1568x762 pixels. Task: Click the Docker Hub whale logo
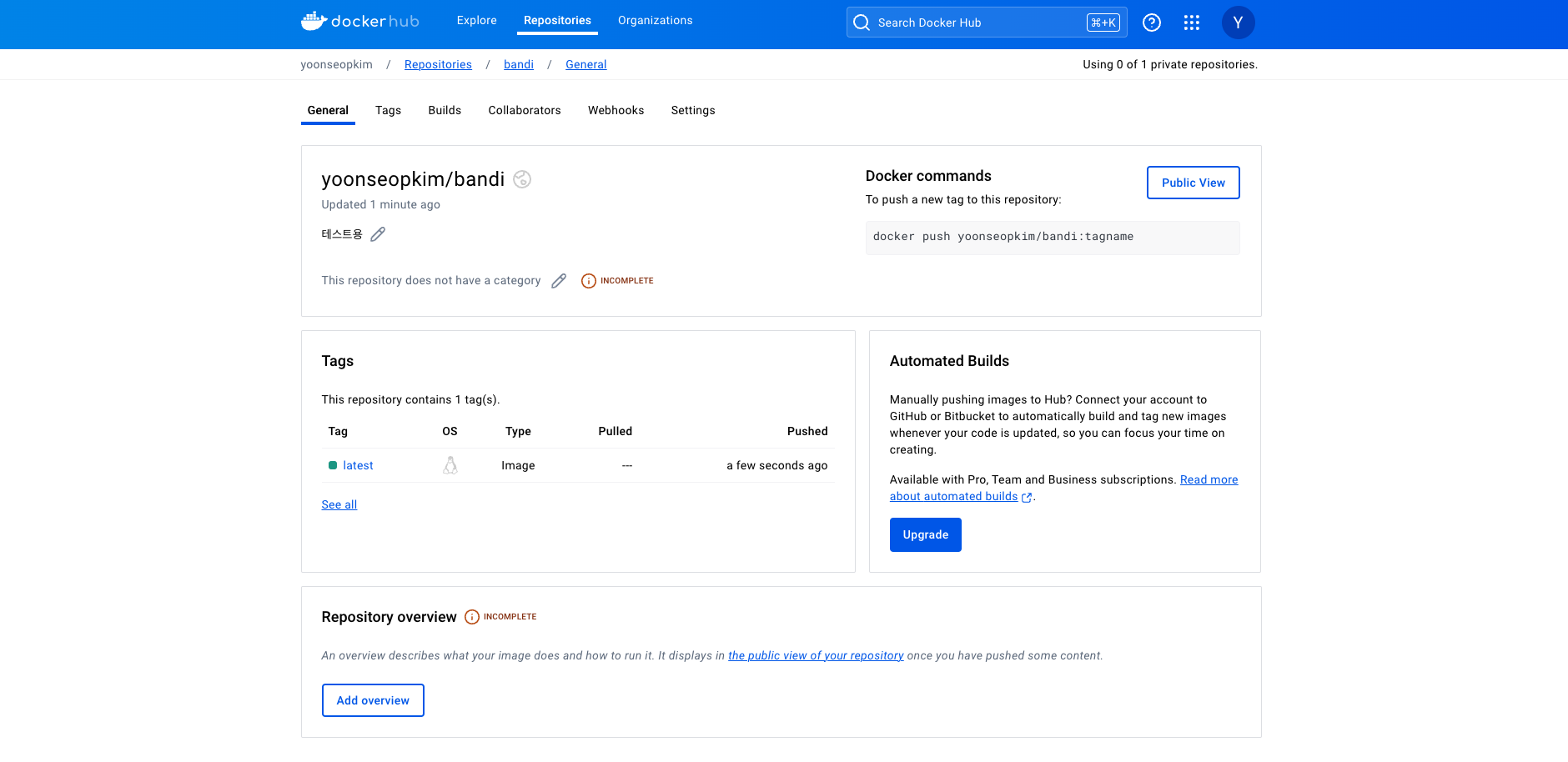(360, 22)
